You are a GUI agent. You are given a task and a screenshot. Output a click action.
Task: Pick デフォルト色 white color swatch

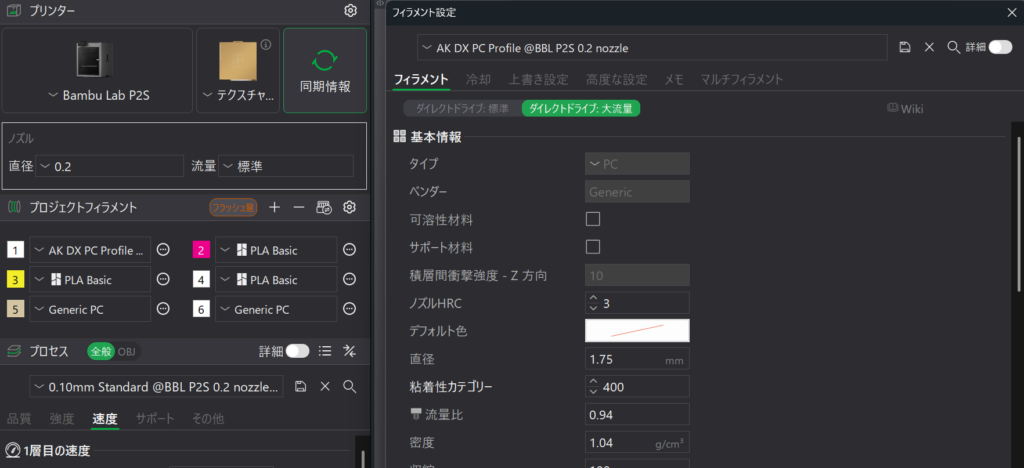point(636,330)
